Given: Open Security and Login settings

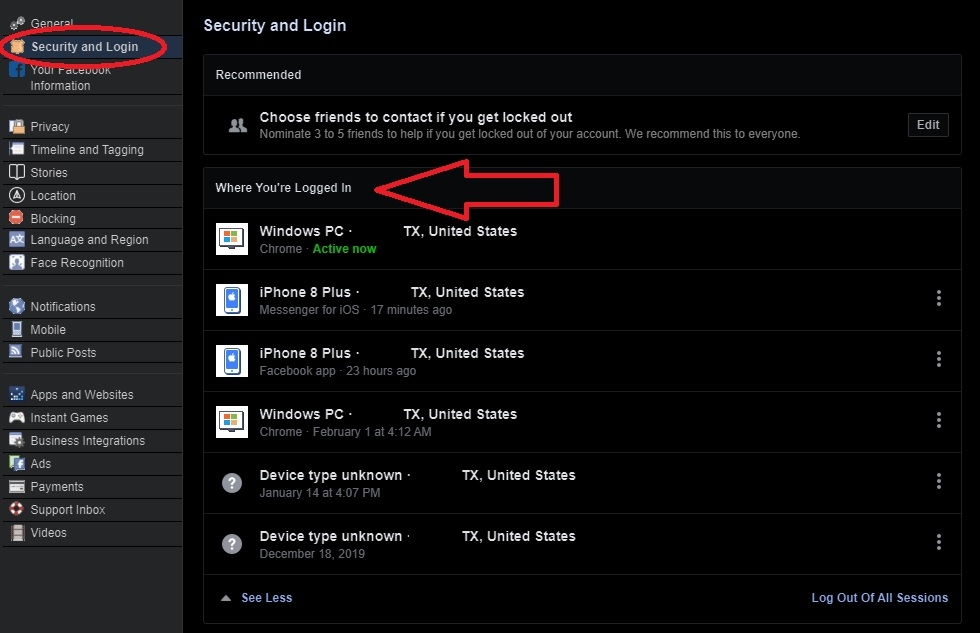Looking at the screenshot, I should coord(84,47).
